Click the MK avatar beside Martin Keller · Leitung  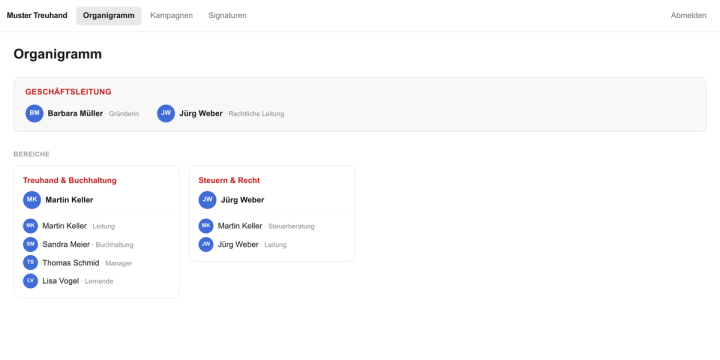(30, 226)
